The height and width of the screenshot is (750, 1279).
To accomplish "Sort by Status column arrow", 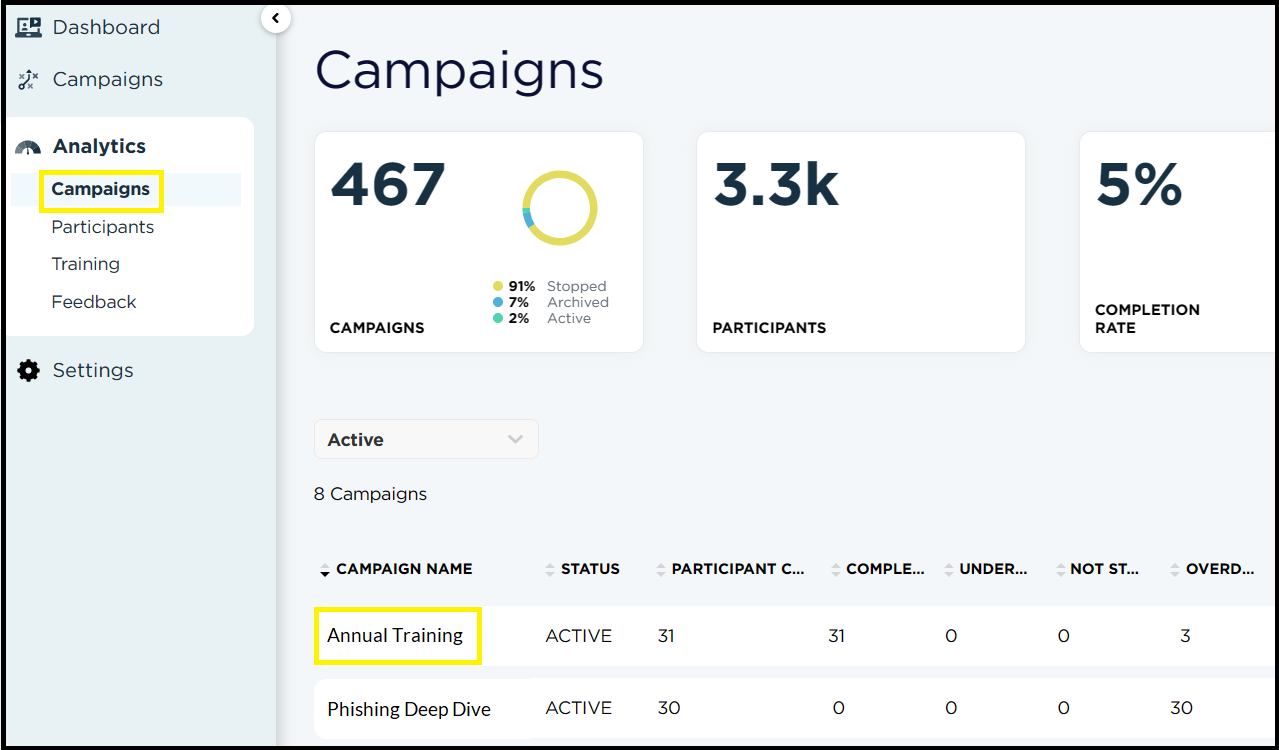I will pyautogui.click(x=549, y=570).
